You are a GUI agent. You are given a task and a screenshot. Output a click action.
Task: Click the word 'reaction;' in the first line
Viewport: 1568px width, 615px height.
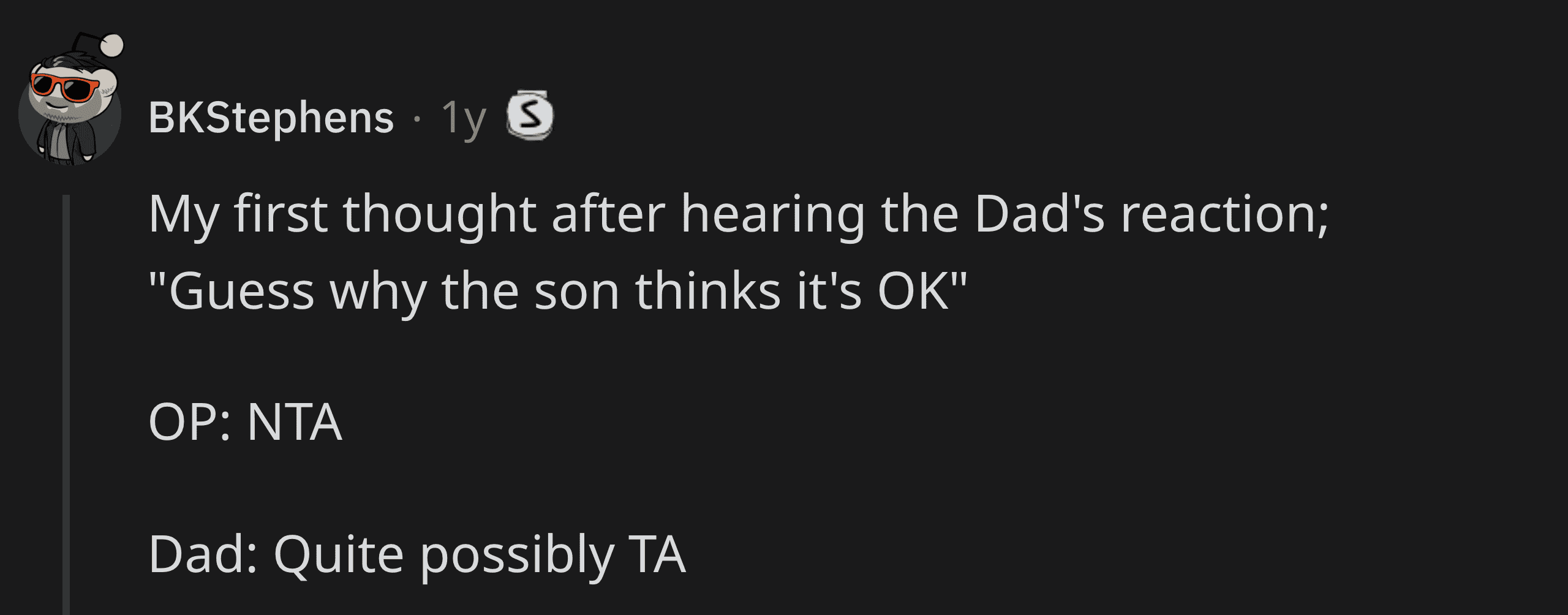[x=1225, y=214]
